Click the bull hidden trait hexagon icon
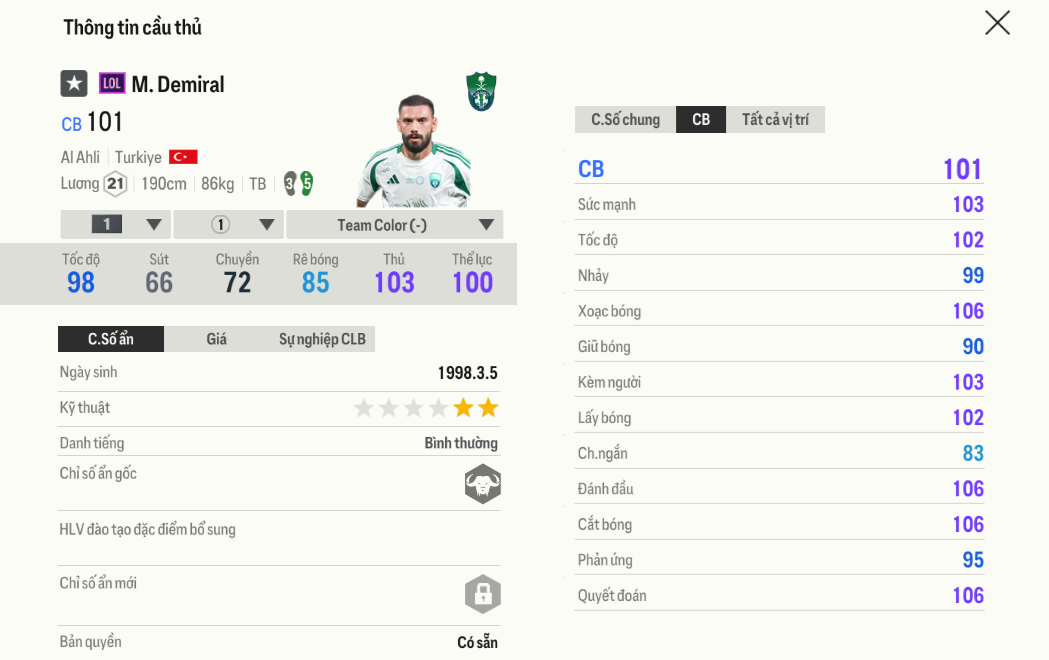Screen dimensions: 1049x660 [x=482, y=484]
